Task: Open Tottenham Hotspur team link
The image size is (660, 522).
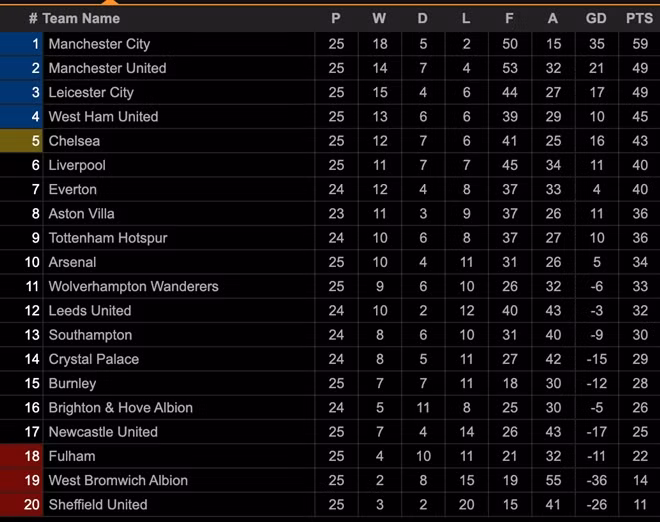Action: coord(108,238)
